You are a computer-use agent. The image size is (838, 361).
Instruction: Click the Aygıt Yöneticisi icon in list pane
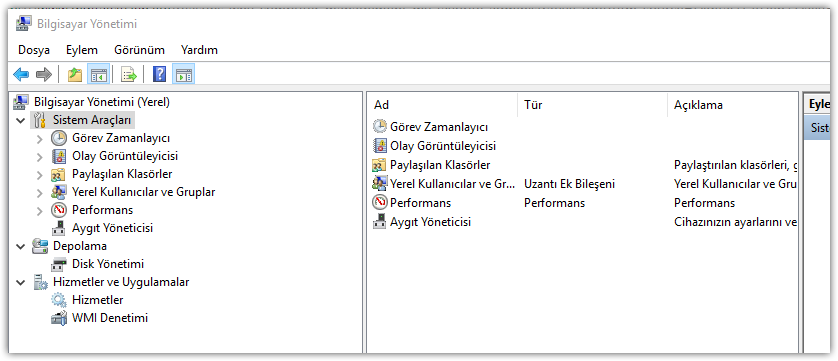click(x=379, y=221)
